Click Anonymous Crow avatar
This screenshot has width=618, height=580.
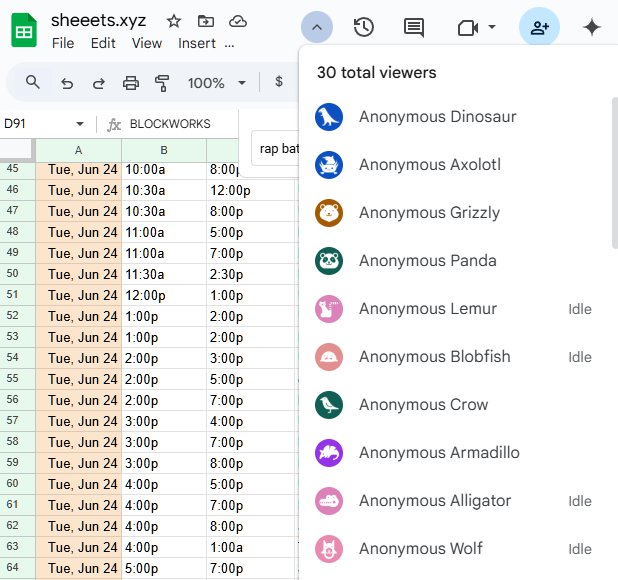(x=329, y=405)
